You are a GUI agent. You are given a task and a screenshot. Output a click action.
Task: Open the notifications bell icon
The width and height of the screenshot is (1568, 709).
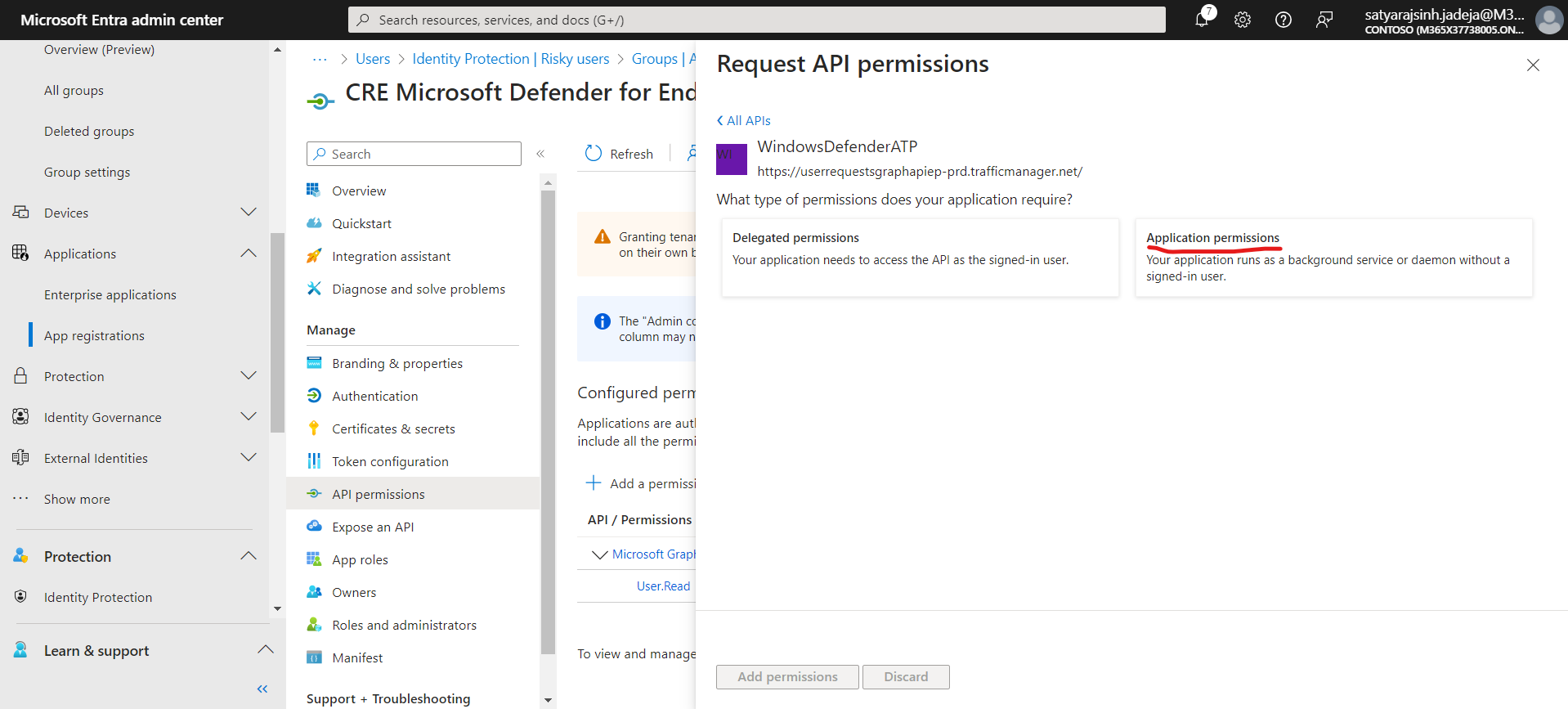tap(1202, 20)
